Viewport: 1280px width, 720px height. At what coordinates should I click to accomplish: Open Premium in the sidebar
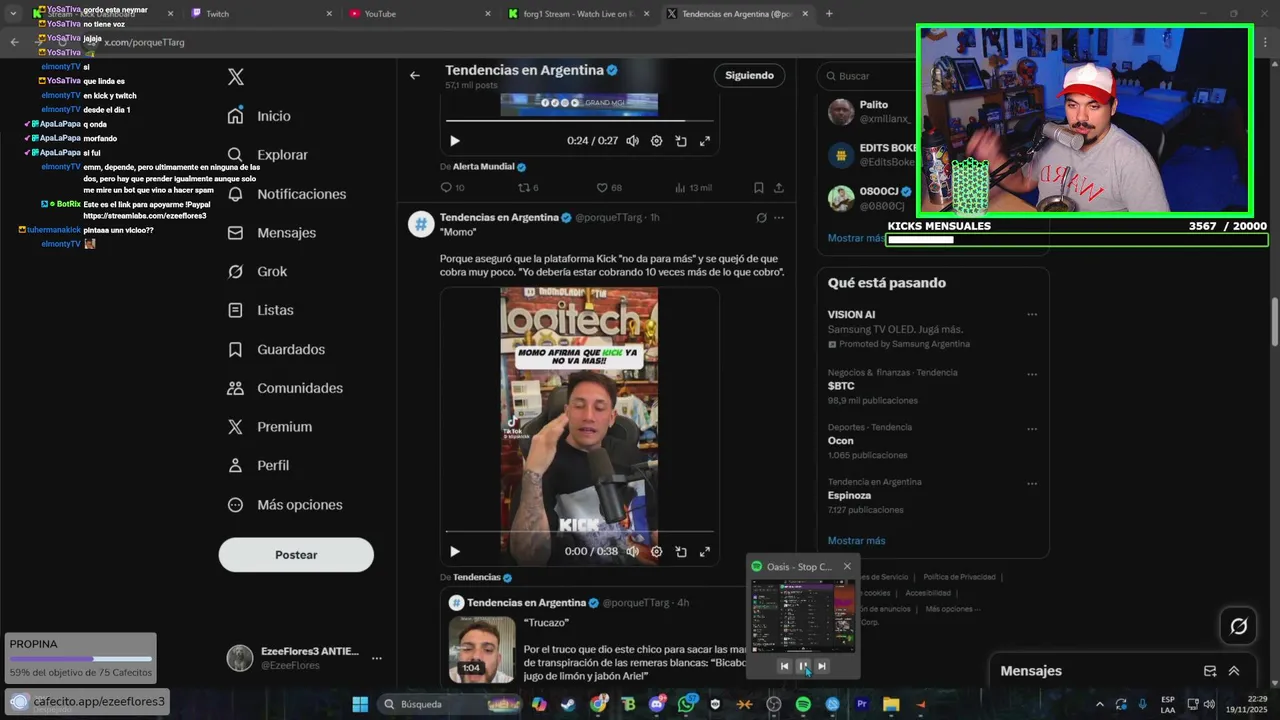(270, 427)
